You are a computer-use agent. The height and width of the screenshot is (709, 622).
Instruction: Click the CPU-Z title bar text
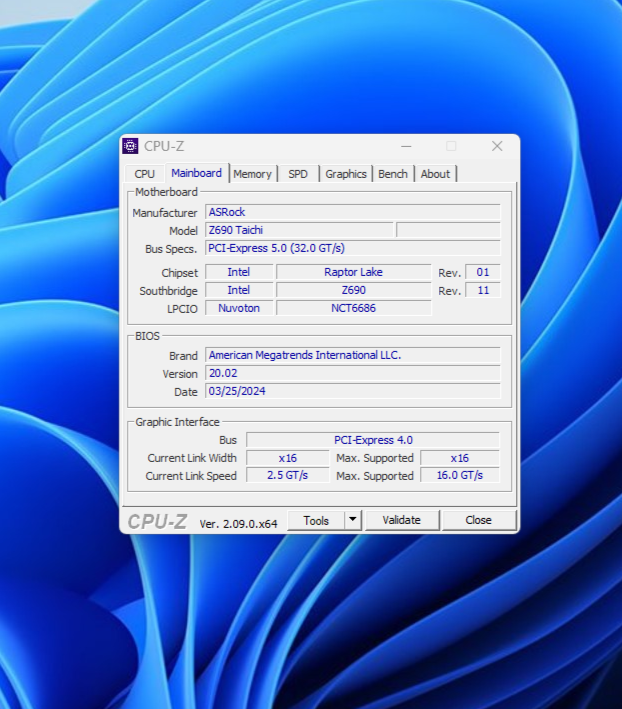(x=164, y=147)
